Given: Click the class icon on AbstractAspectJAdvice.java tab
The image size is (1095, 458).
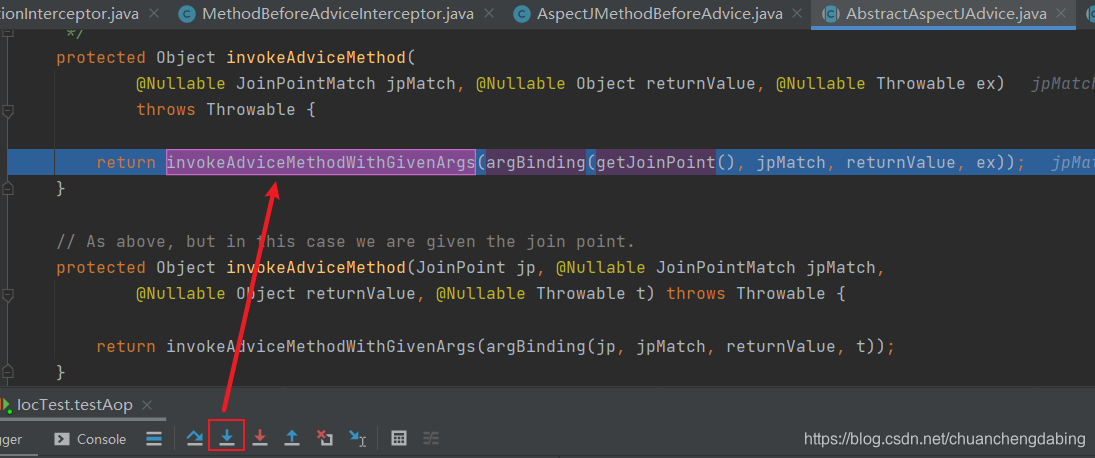Looking at the screenshot, I should pyautogui.click(x=830, y=13).
